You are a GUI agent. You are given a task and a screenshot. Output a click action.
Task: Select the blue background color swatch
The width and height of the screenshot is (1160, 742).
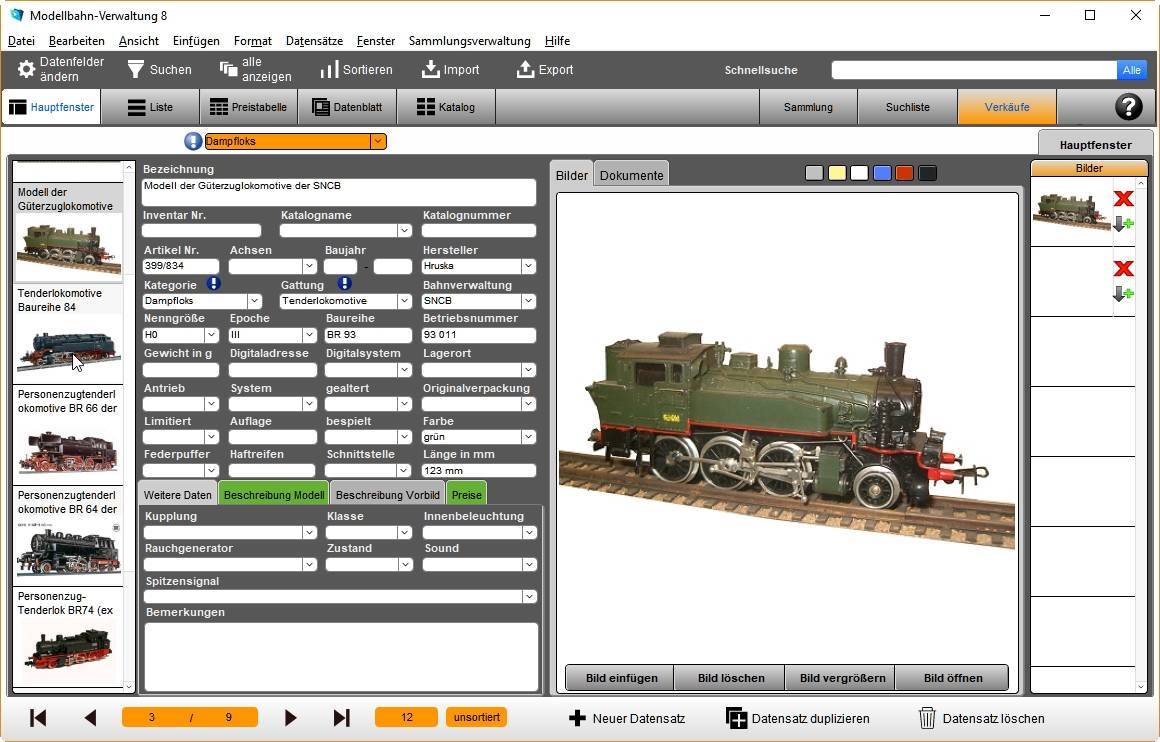[x=882, y=174]
